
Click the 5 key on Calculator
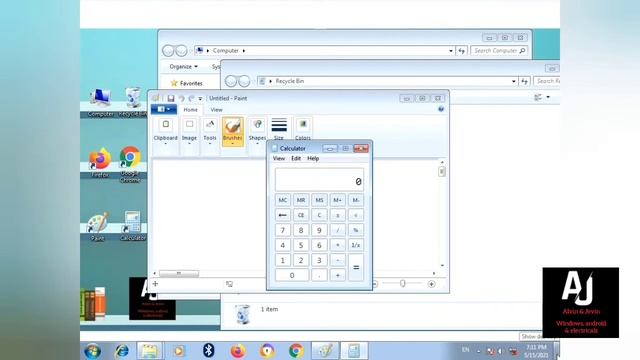pos(301,245)
